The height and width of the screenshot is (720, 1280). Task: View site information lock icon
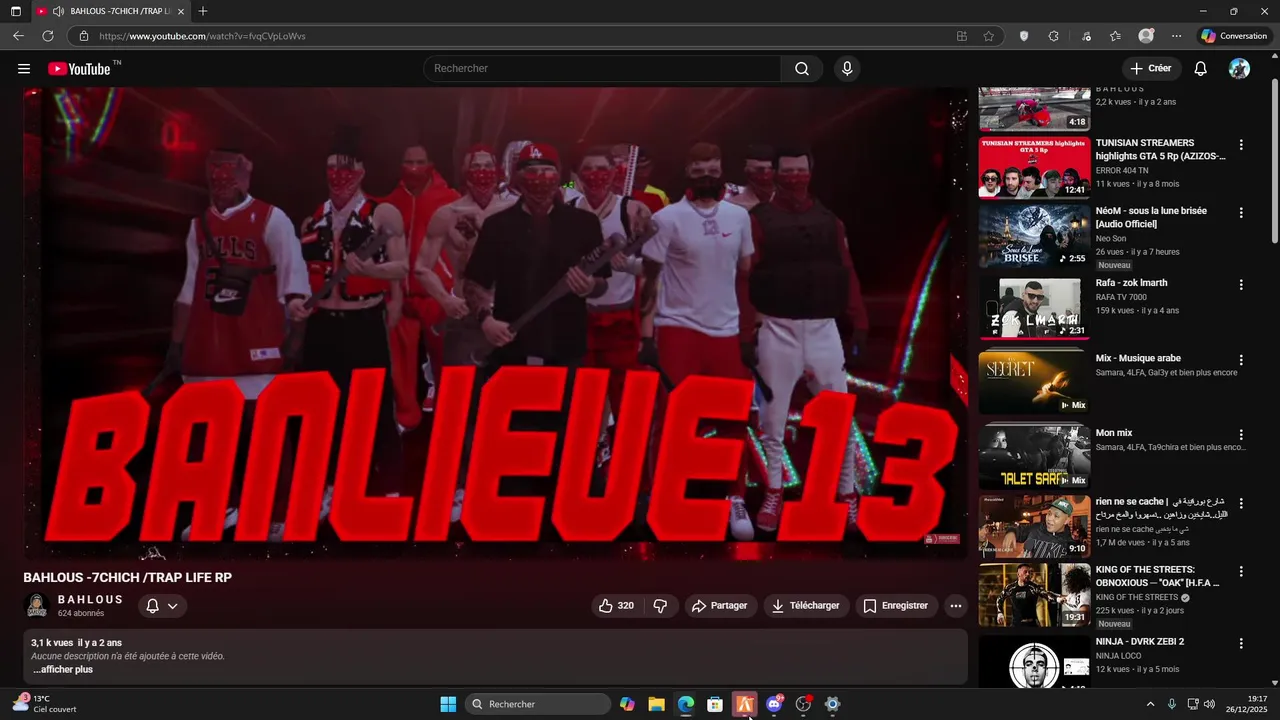coord(84,36)
